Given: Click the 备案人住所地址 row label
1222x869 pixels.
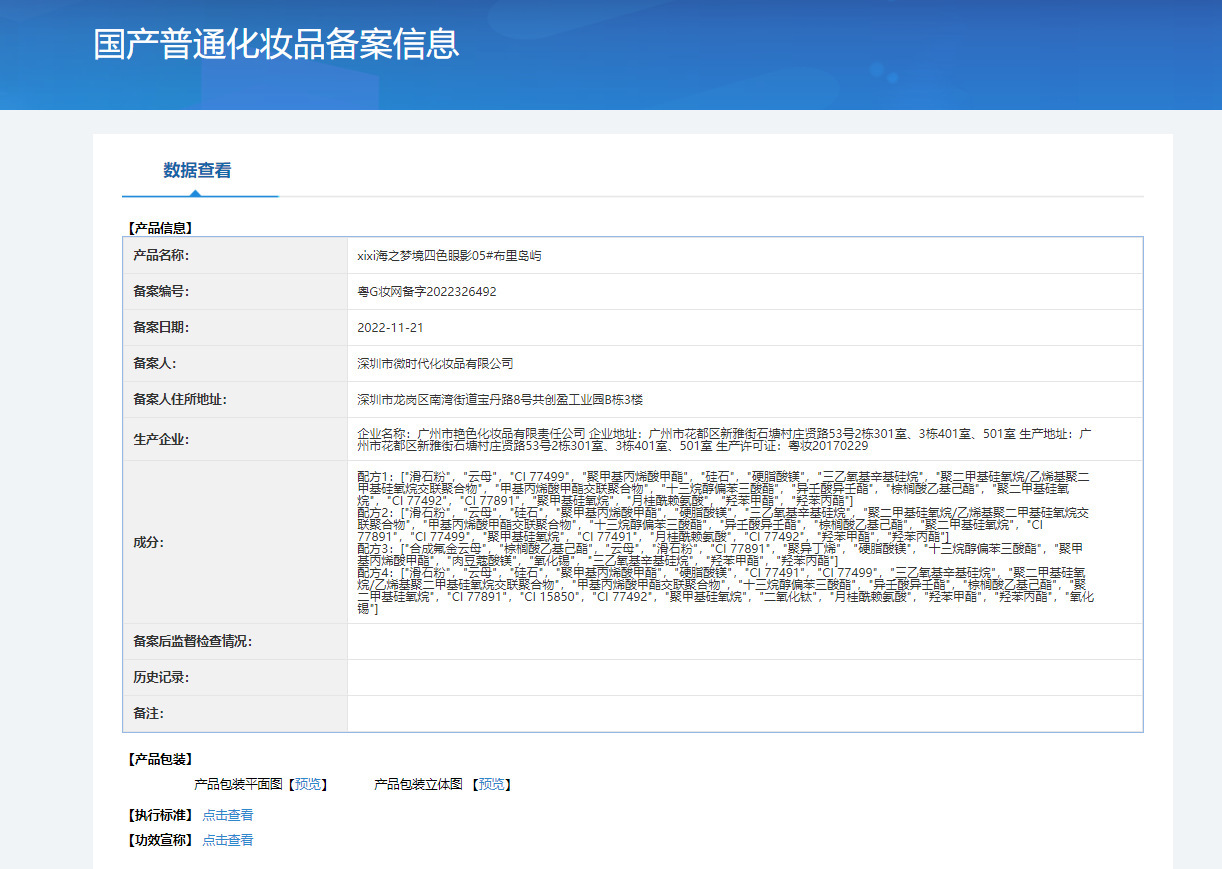Looking at the screenshot, I should point(180,399).
